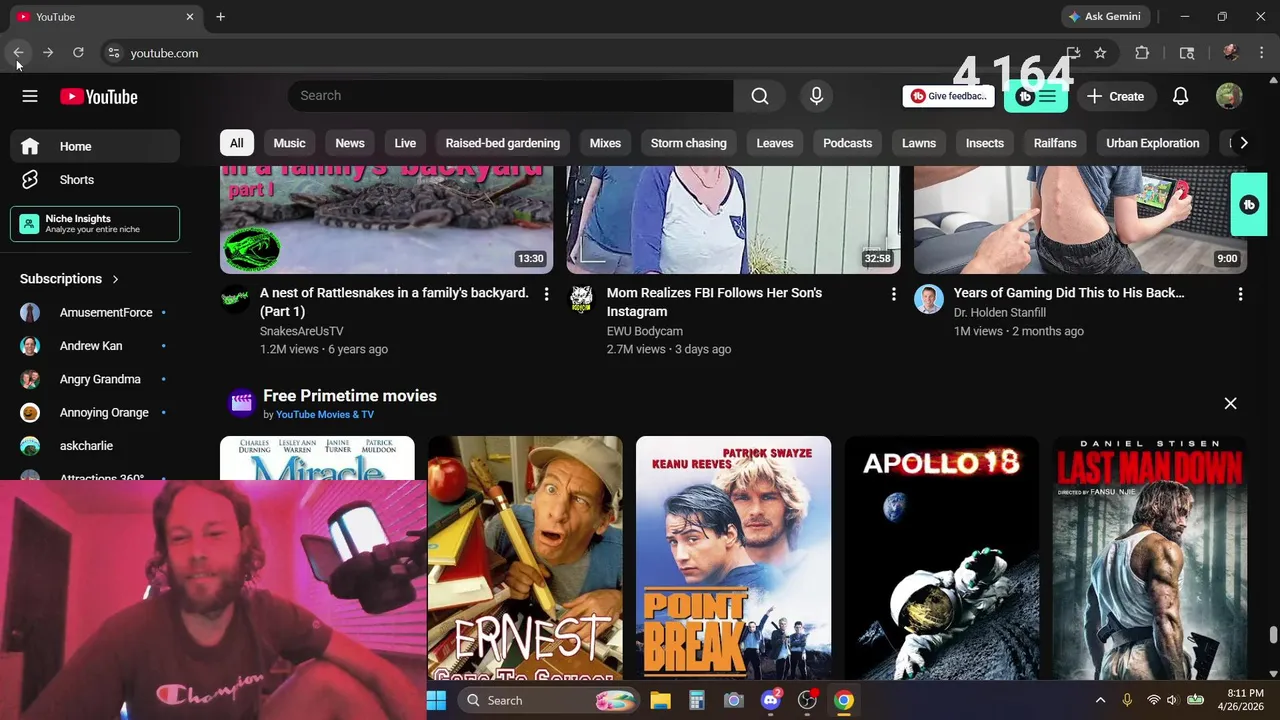The height and width of the screenshot is (720, 1280).
Task: Open Ernest movie poster
Action: coord(525,558)
